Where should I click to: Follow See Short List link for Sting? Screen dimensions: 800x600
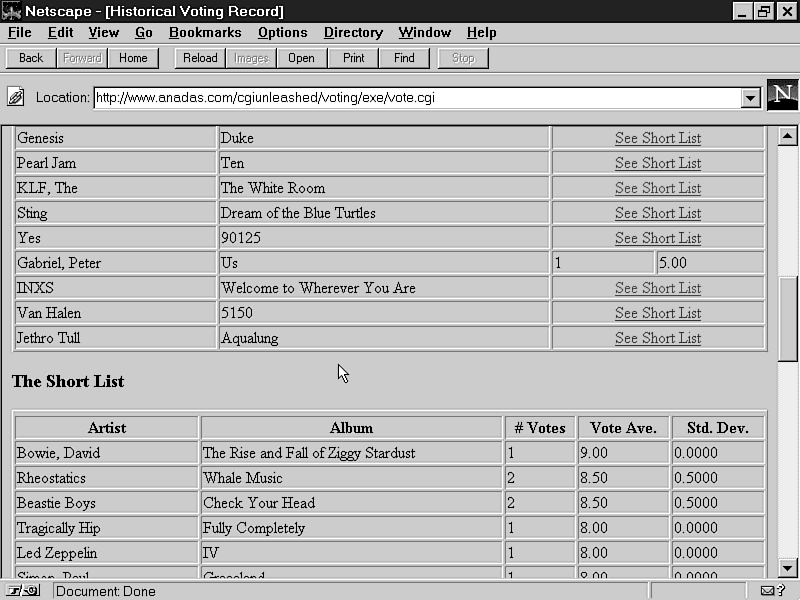pos(658,213)
